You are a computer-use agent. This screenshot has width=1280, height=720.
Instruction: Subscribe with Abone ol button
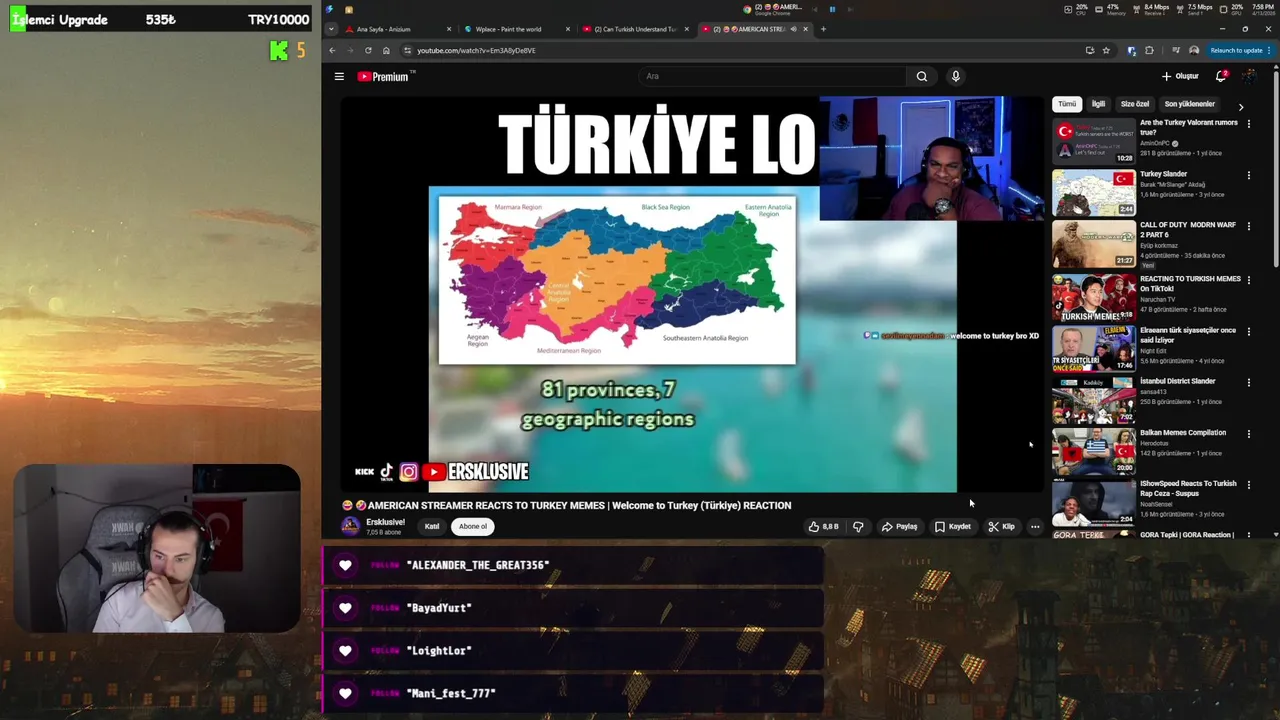[472, 526]
